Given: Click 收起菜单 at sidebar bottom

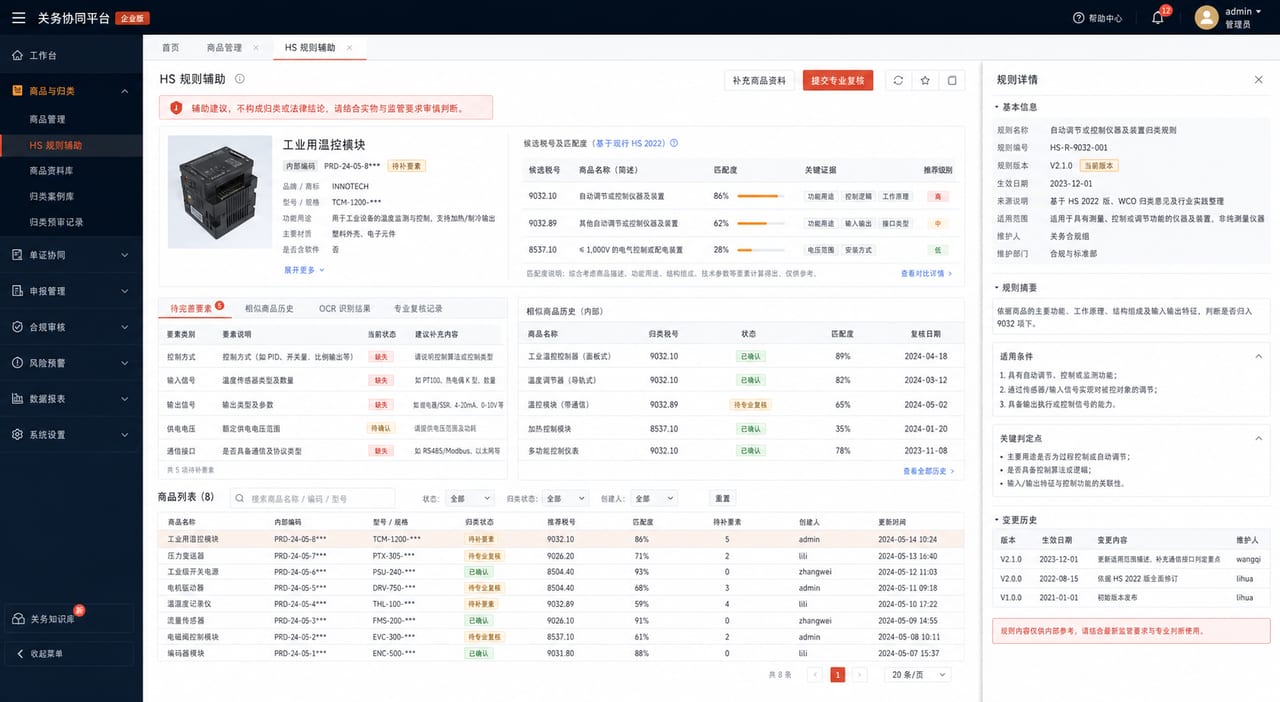Looking at the screenshot, I should pyautogui.click(x=69, y=653).
